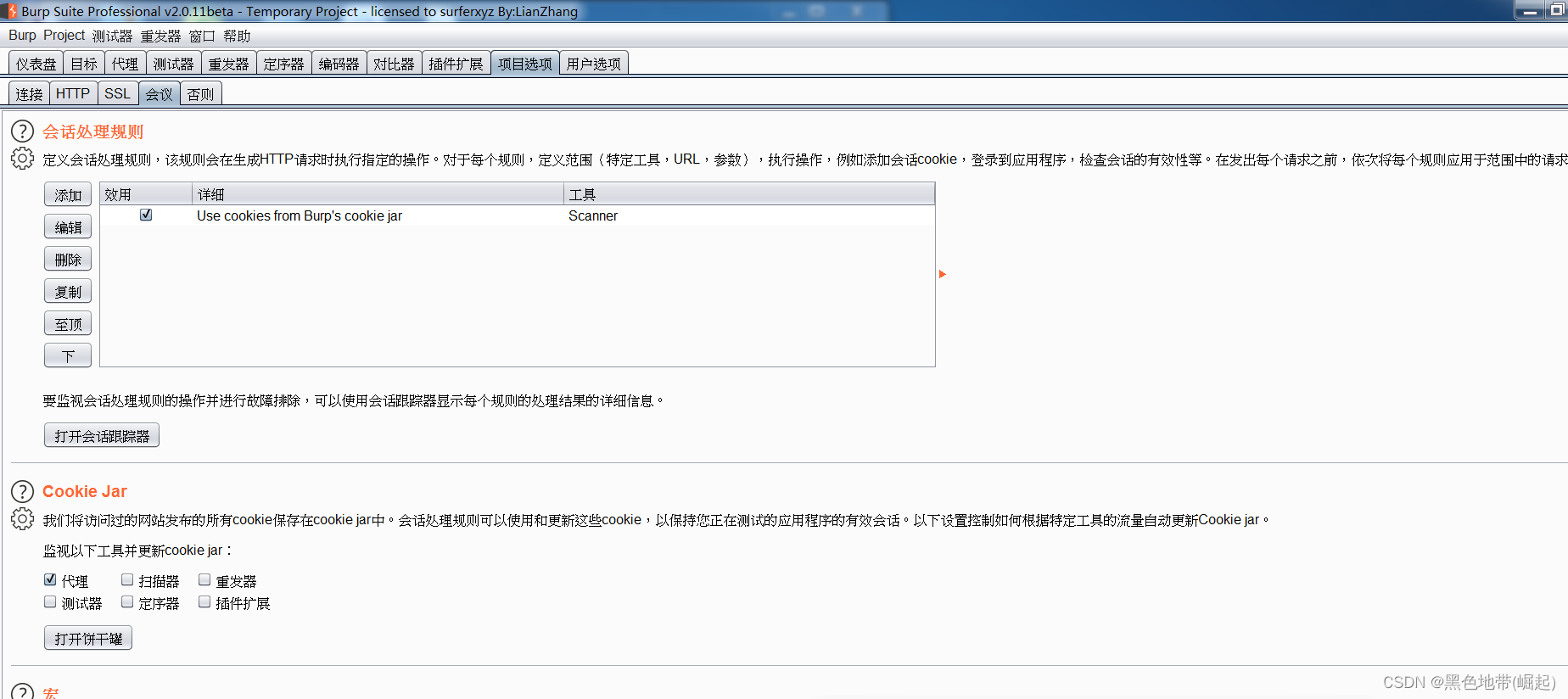
Task: Switch to the 重发器 main tab
Action: click(x=228, y=64)
